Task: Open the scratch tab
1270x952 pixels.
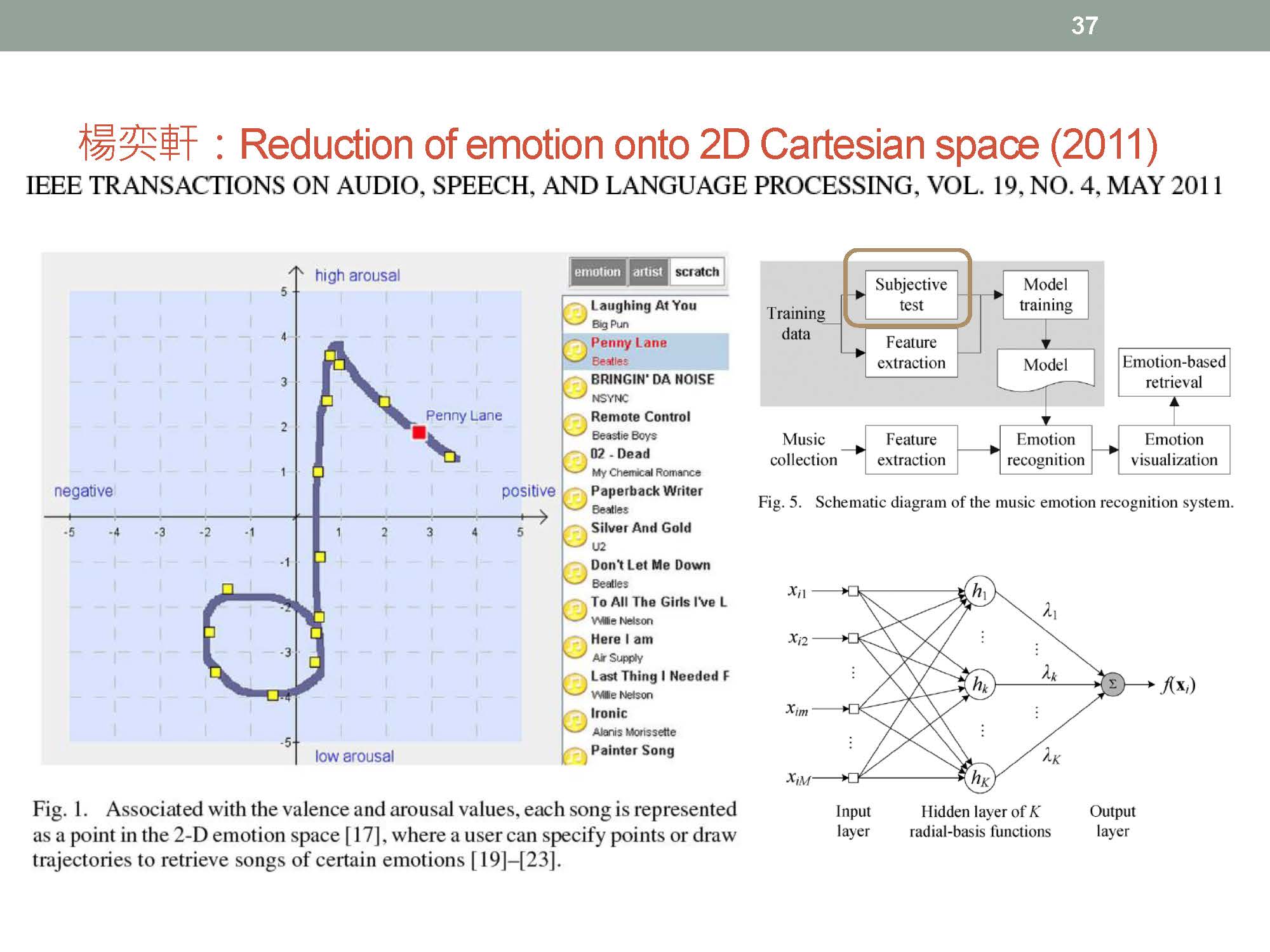Action: coord(697,272)
